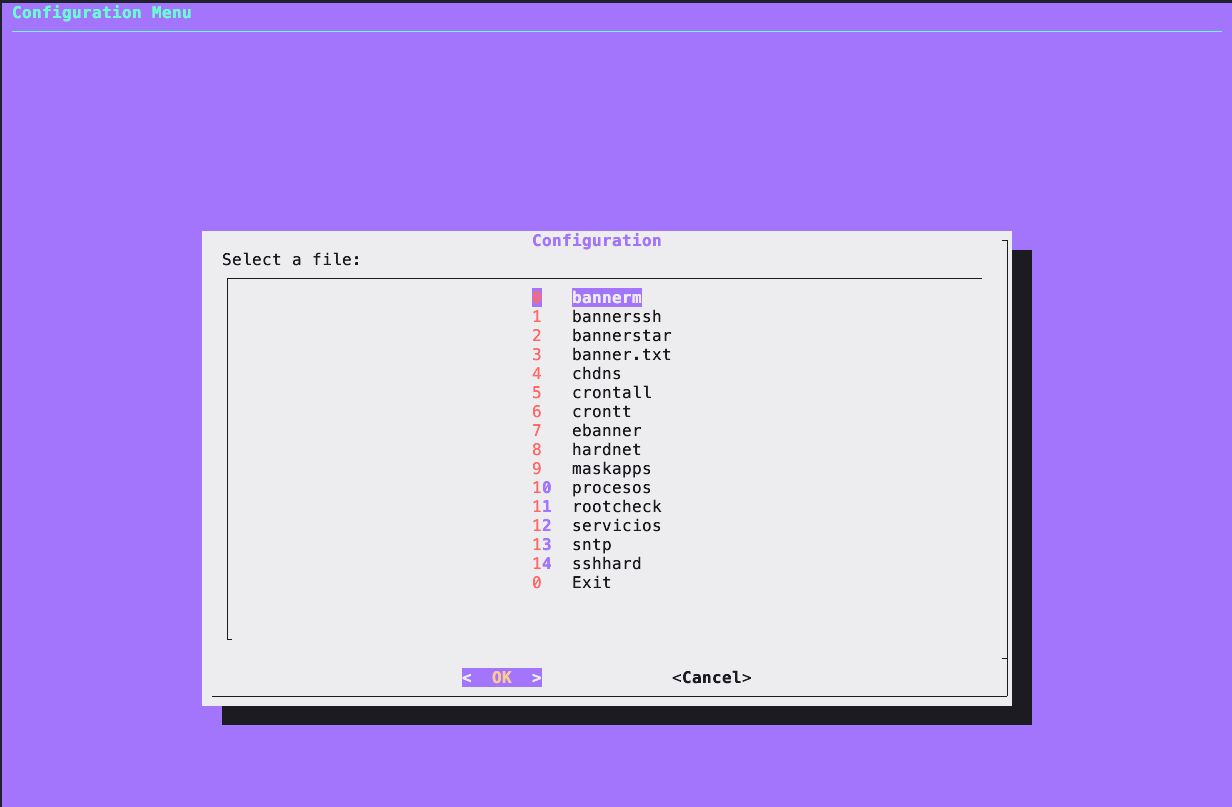Image resolution: width=1232 pixels, height=807 pixels.
Task: Choose bannerssh from the file list
Action: [616, 317]
